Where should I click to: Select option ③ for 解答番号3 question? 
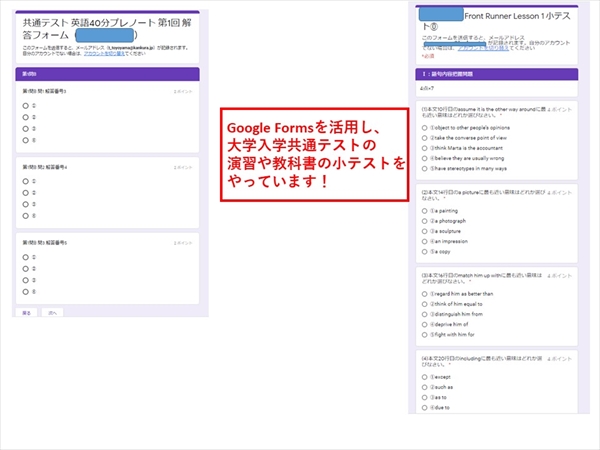pyautogui.click(x=26, y=129)
